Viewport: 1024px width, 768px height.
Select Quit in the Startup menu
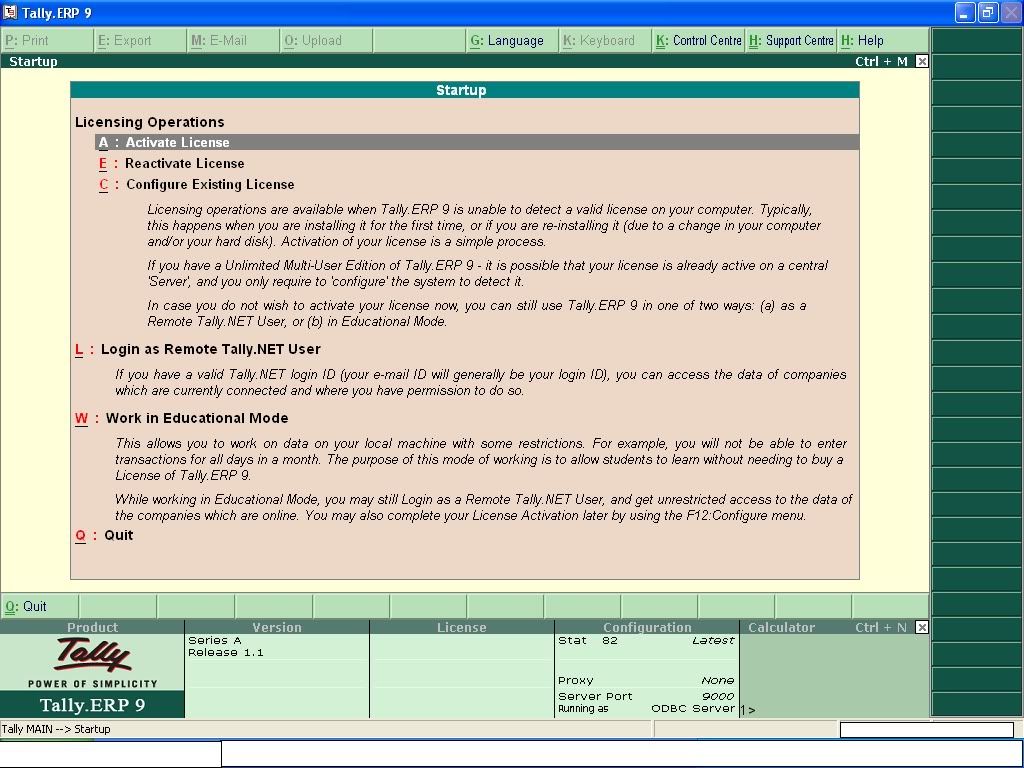click(104, 536)
